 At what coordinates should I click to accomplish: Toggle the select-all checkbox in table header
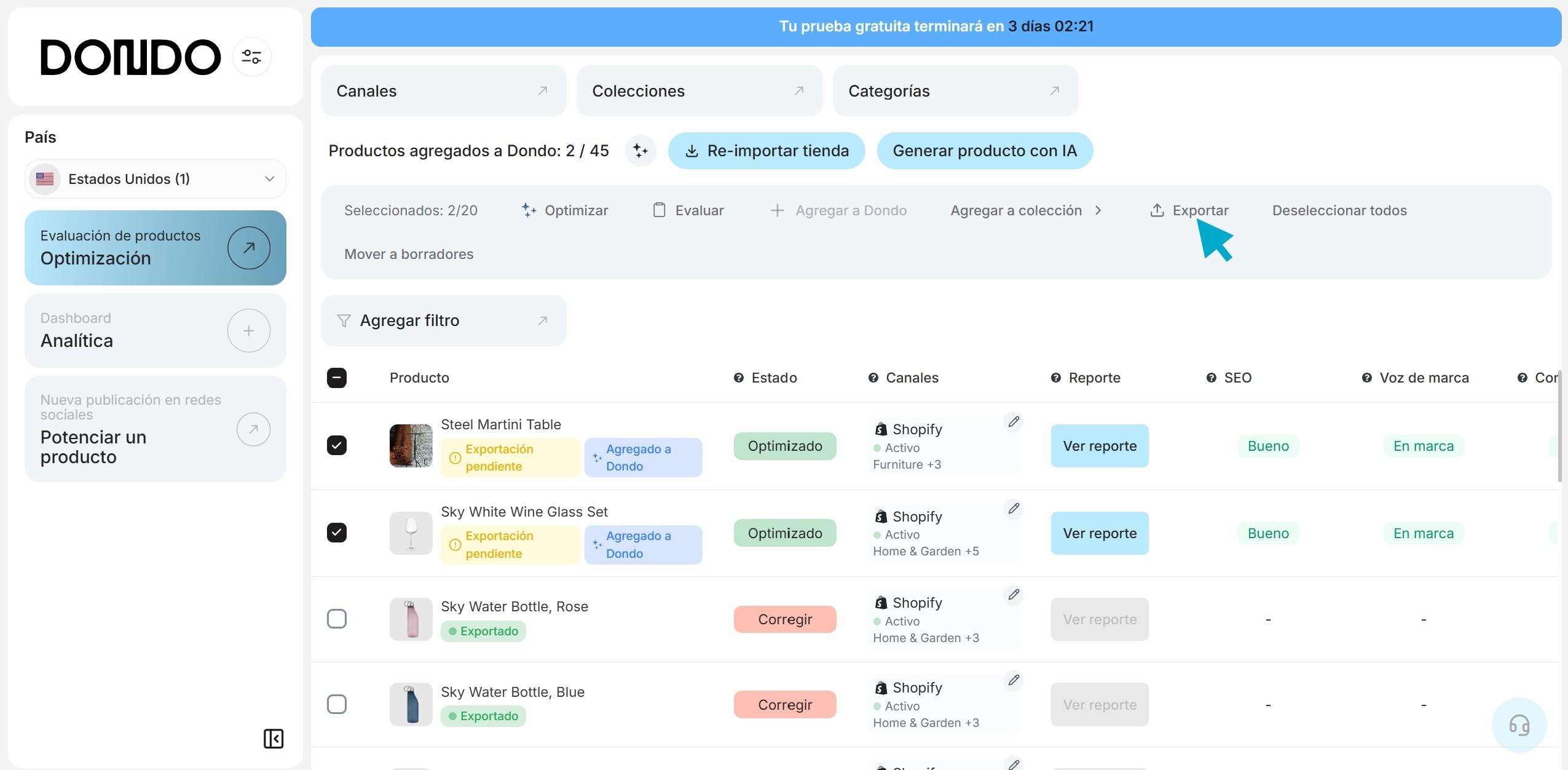(x=337, y=378)
